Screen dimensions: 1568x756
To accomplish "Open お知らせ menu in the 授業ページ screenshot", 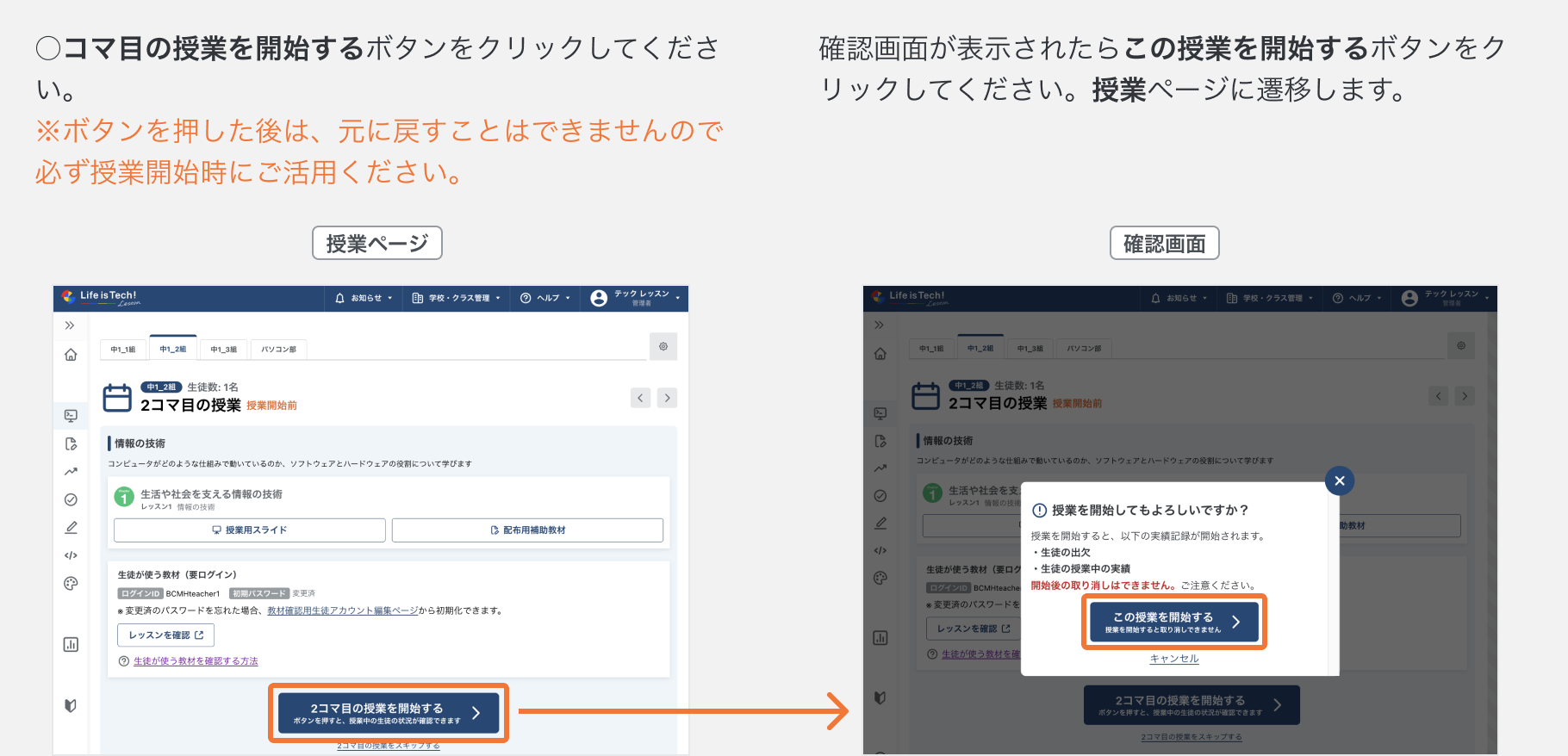I will [x=364, y=298].
